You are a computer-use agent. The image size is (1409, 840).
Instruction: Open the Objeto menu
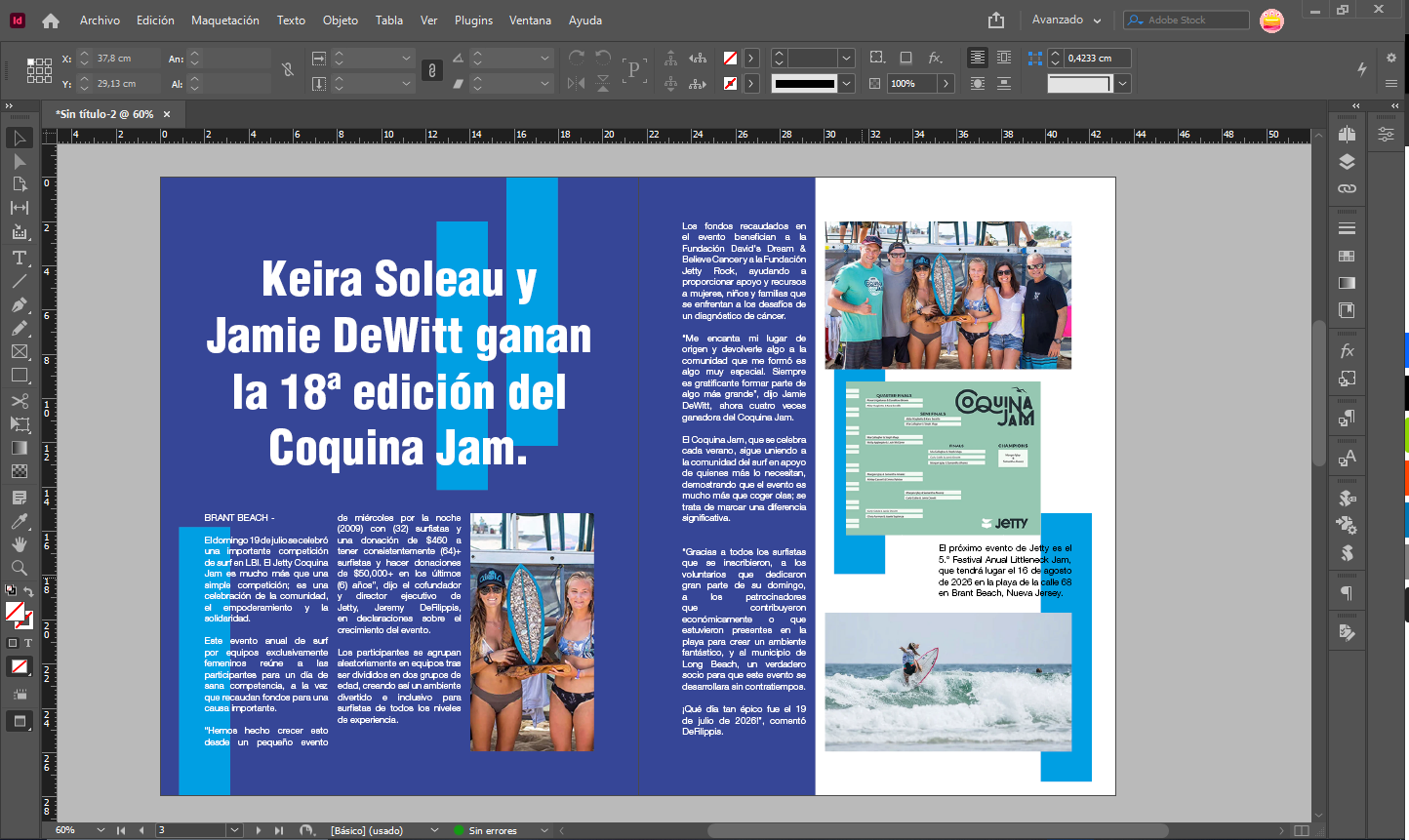click(x=341, y=20)
